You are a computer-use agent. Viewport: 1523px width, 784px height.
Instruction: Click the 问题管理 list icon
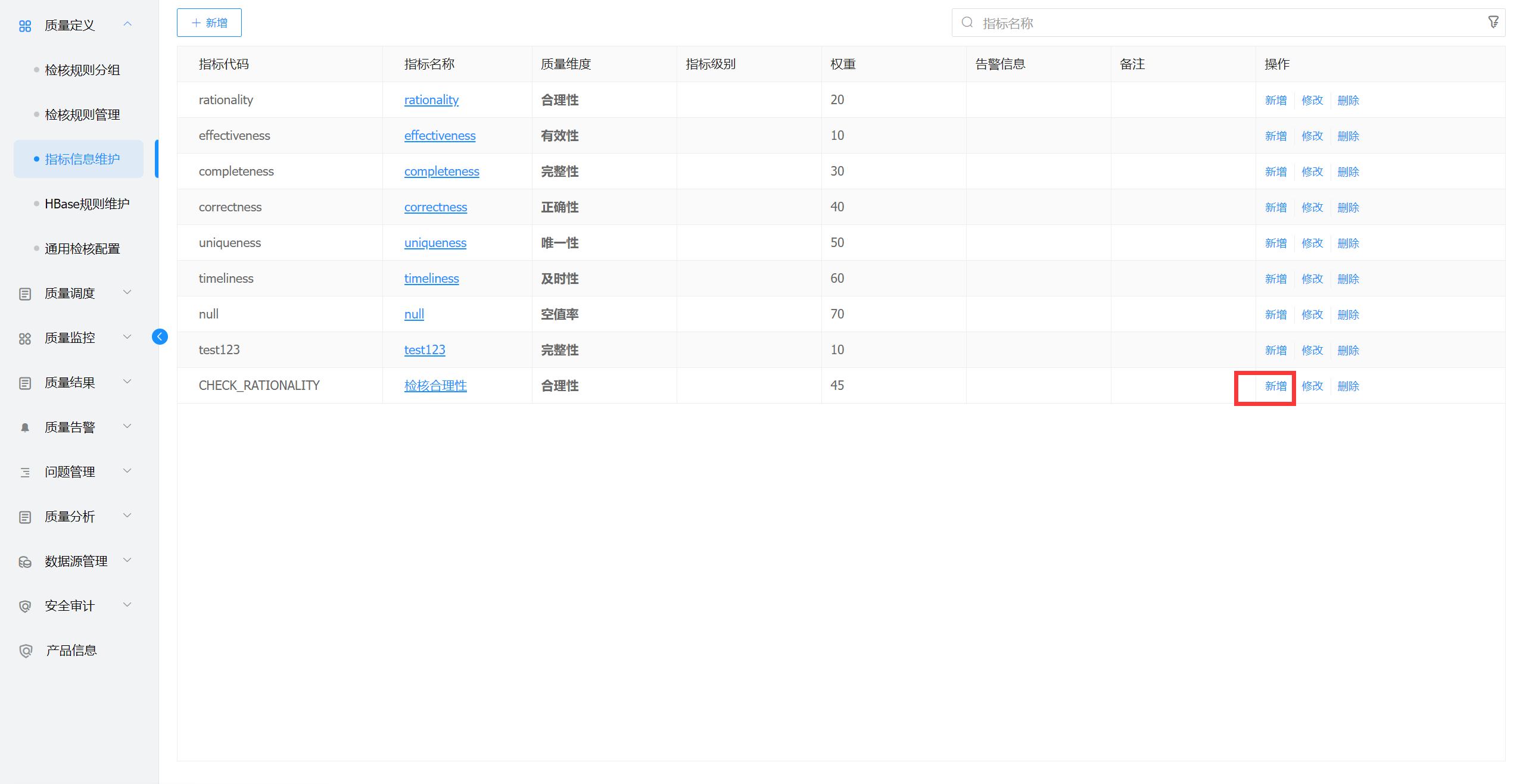pos(25,472)
